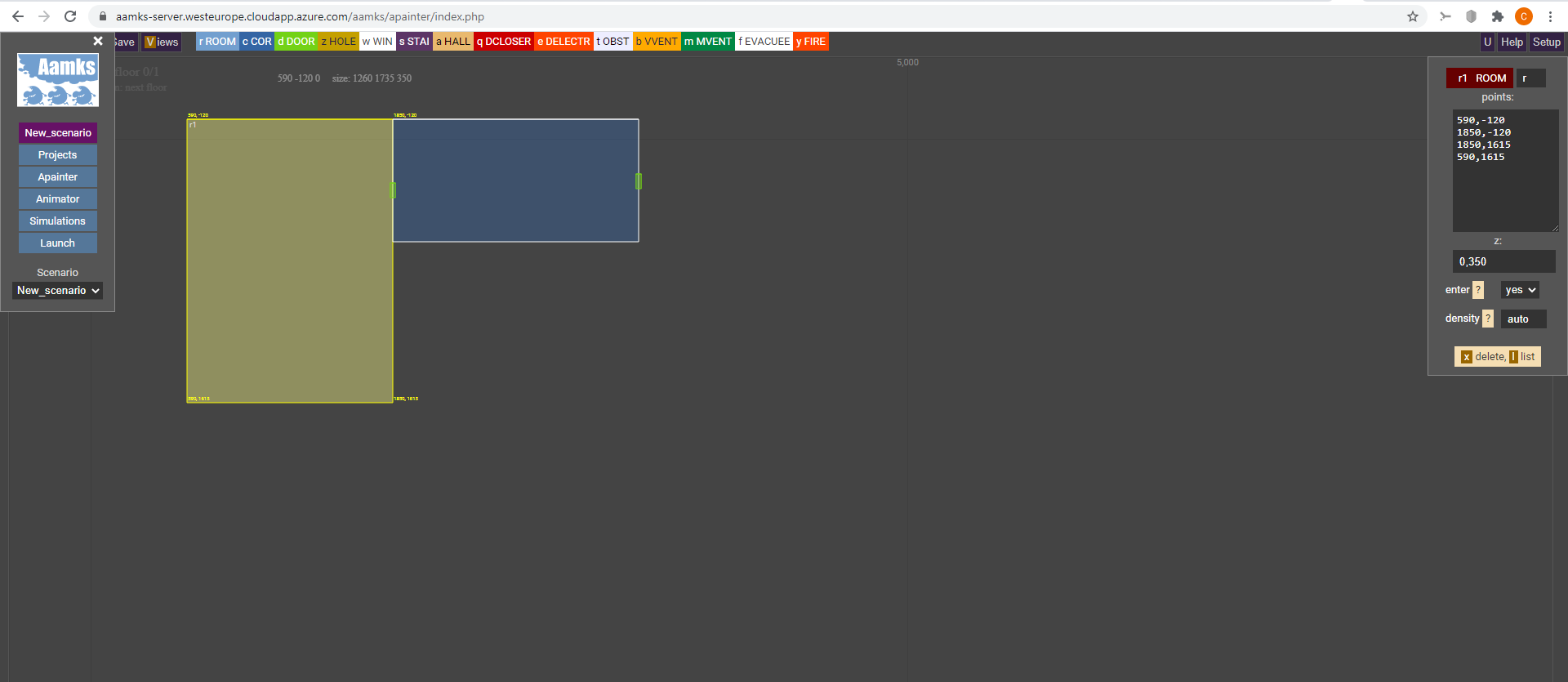Viewport: 1568px width, 682px height.
Task: Open the browser extensions puzzle icon
Action: pos(1498,16)
